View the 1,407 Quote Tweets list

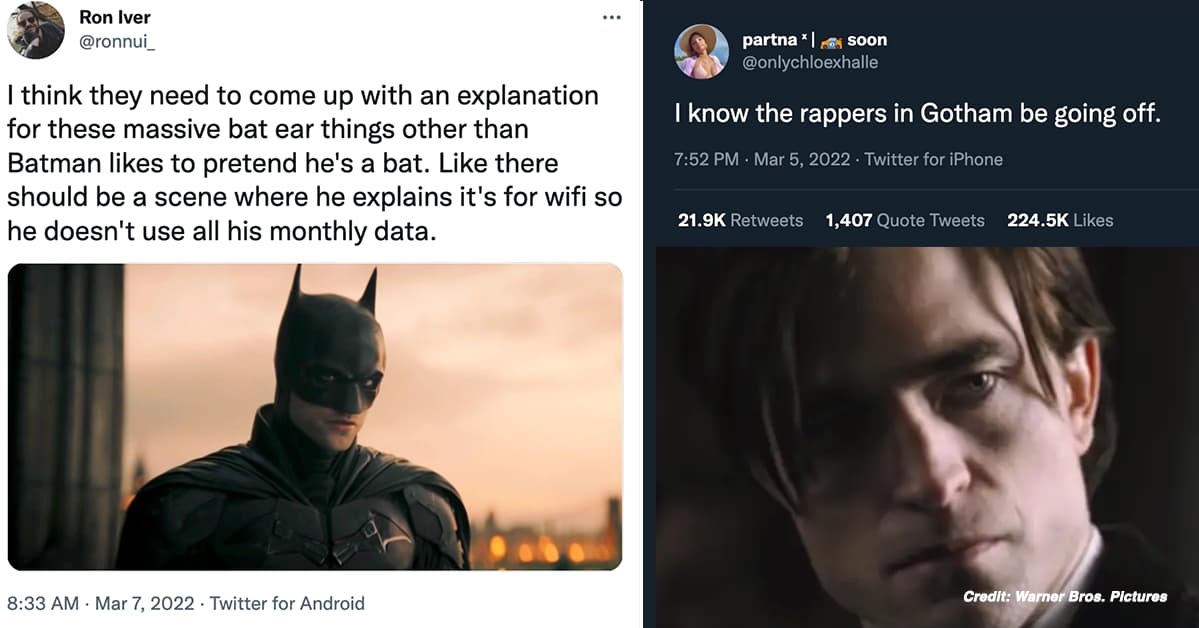[x=905, y=220]
